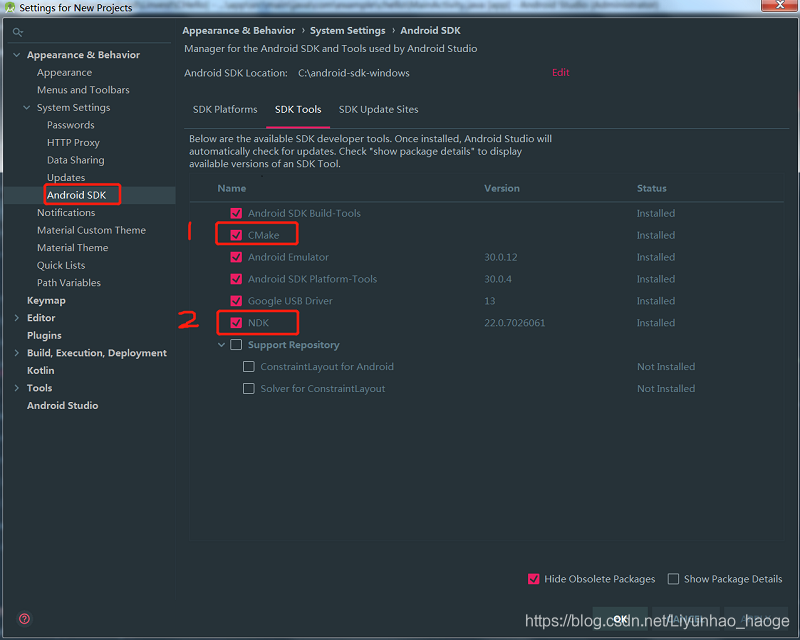The height and width of the screenshot is (640, 800).
Task: Collapse the Support Repository group
Action: (x=221, y=345)
